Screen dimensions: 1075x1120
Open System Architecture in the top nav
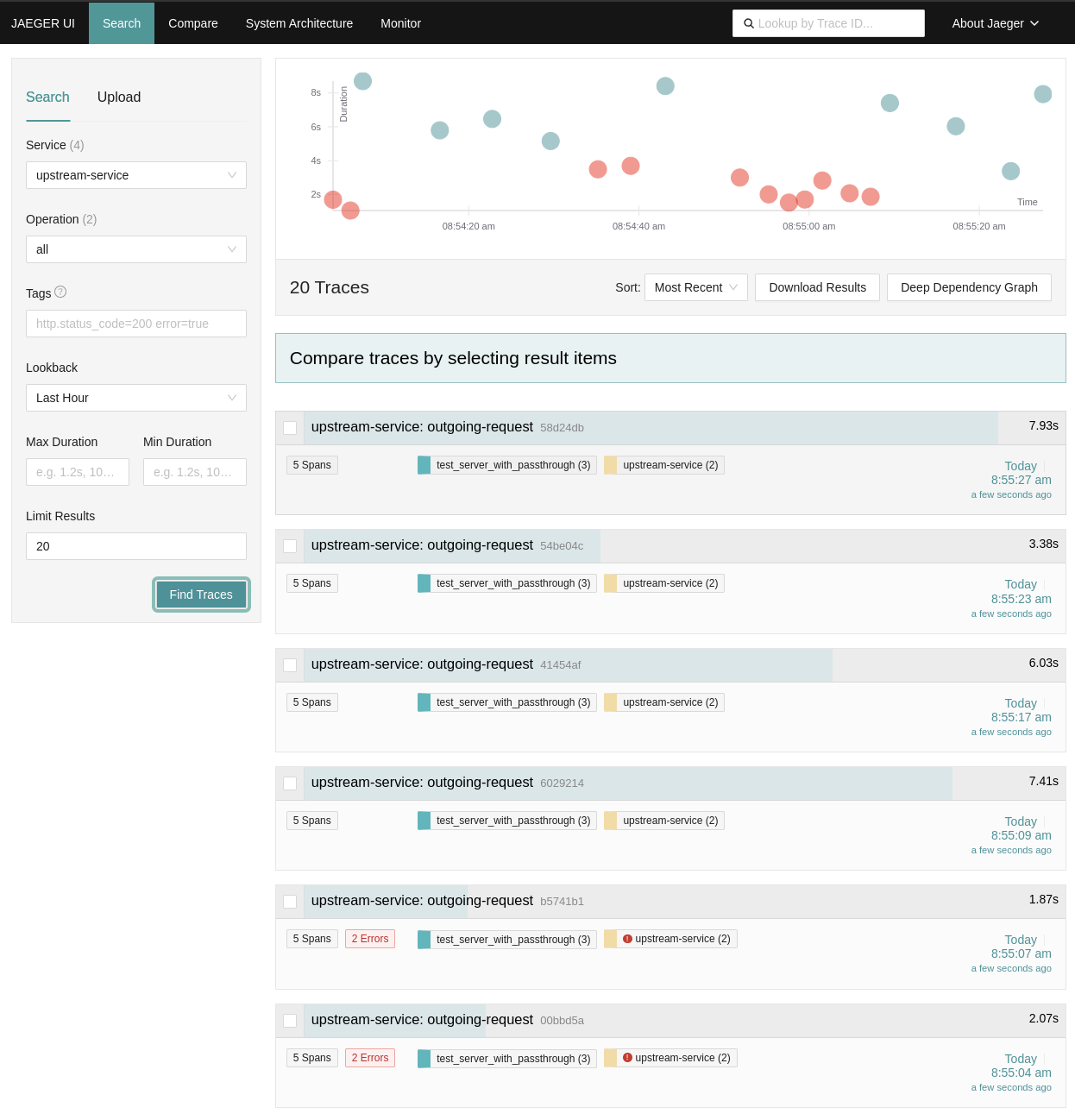tap(299, 23)
